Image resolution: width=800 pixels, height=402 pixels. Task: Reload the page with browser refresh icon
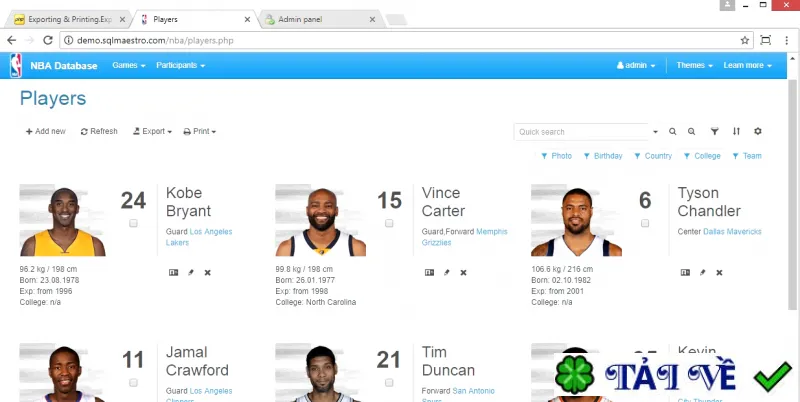click(47, 40)
